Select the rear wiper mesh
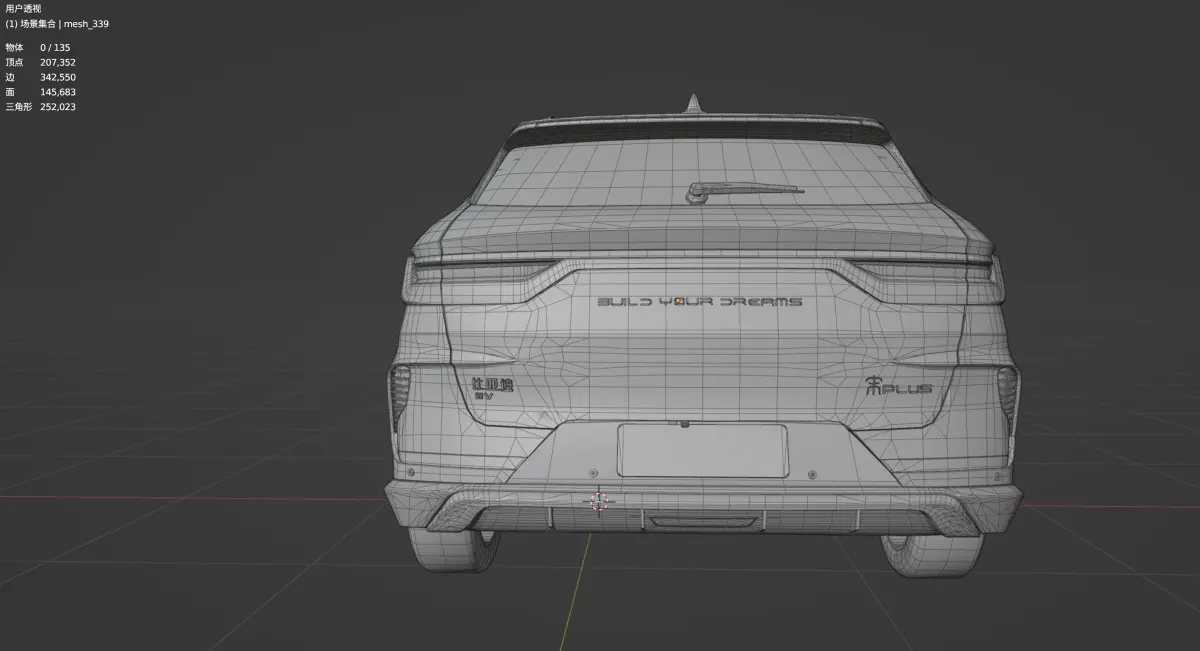Image resolution: width=1200 pixels, height=651 pixels. pos(744,190)
